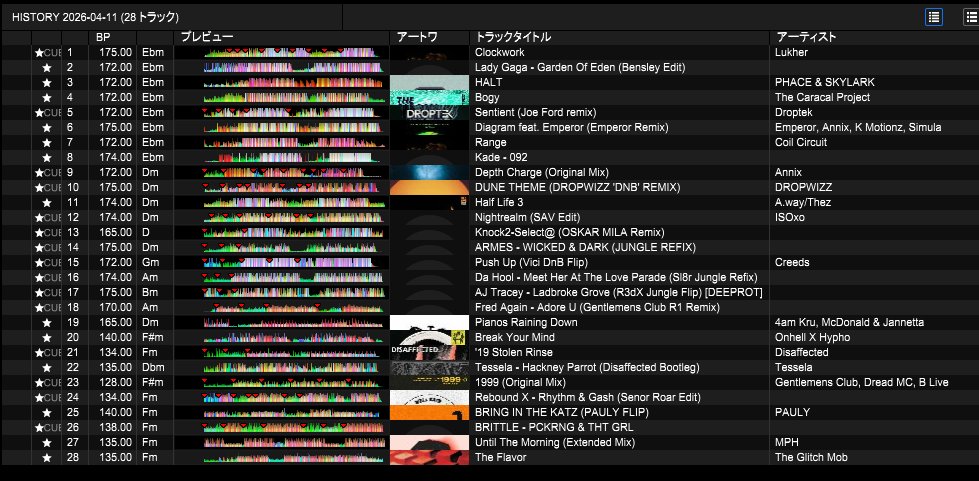Click the star icon on the Lady Gaga row
Viewport: 979px width, 481px height.
[47, 67]
